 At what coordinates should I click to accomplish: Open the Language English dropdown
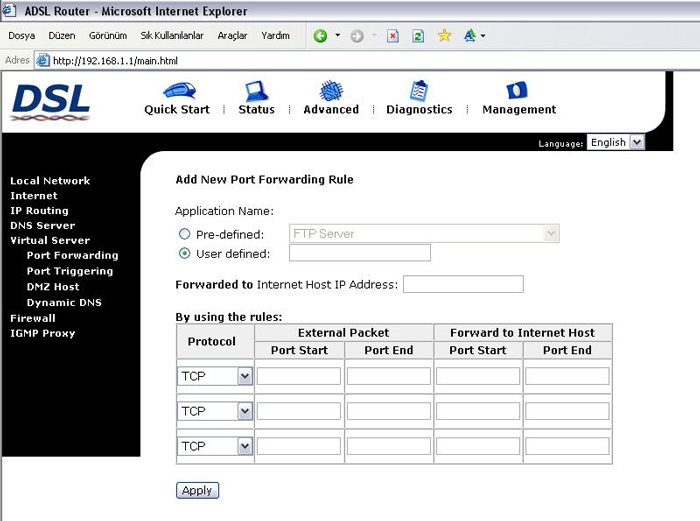[616, 142]
